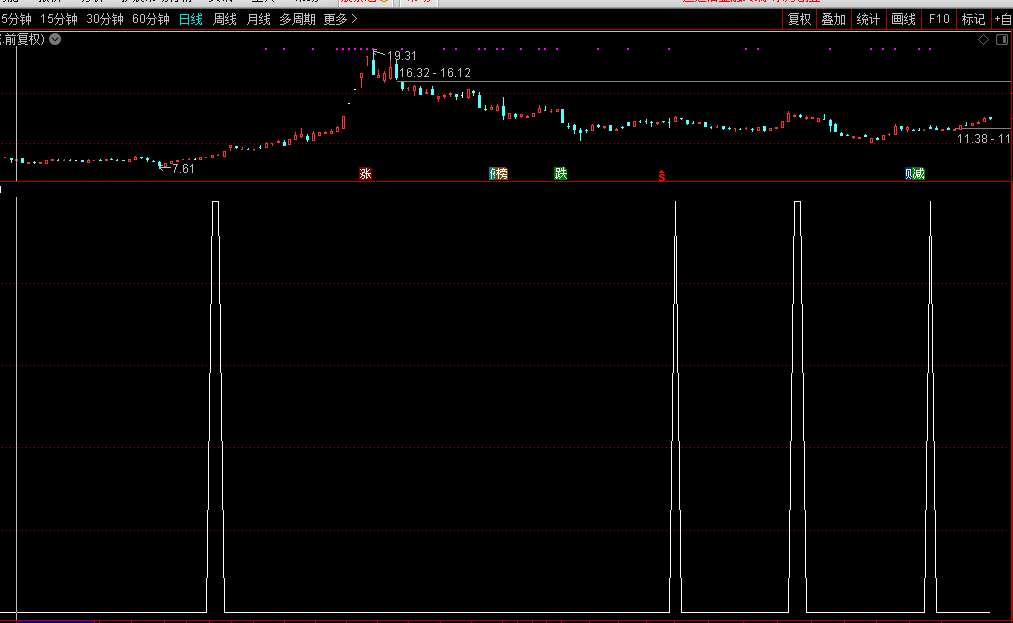Select the 月线 monthly period tab
This screenshot has height=623, width=1013.
coord(258,19)
